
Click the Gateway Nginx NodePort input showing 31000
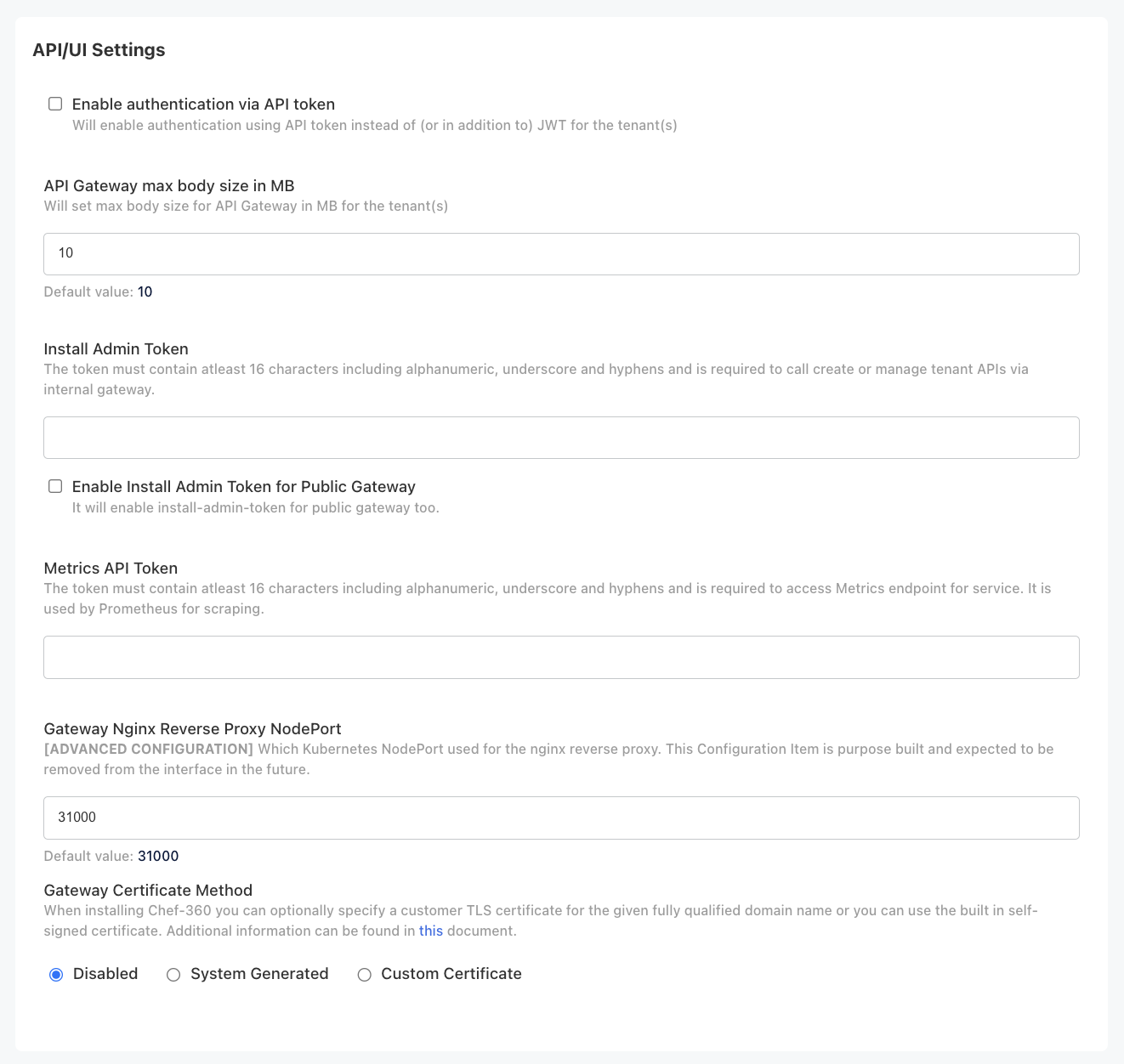coord(561,817)
